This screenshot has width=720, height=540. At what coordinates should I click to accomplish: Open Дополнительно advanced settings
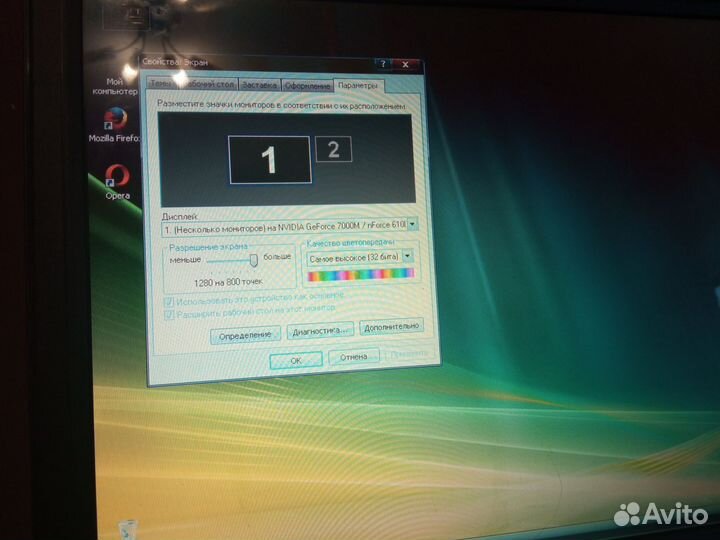392,327
